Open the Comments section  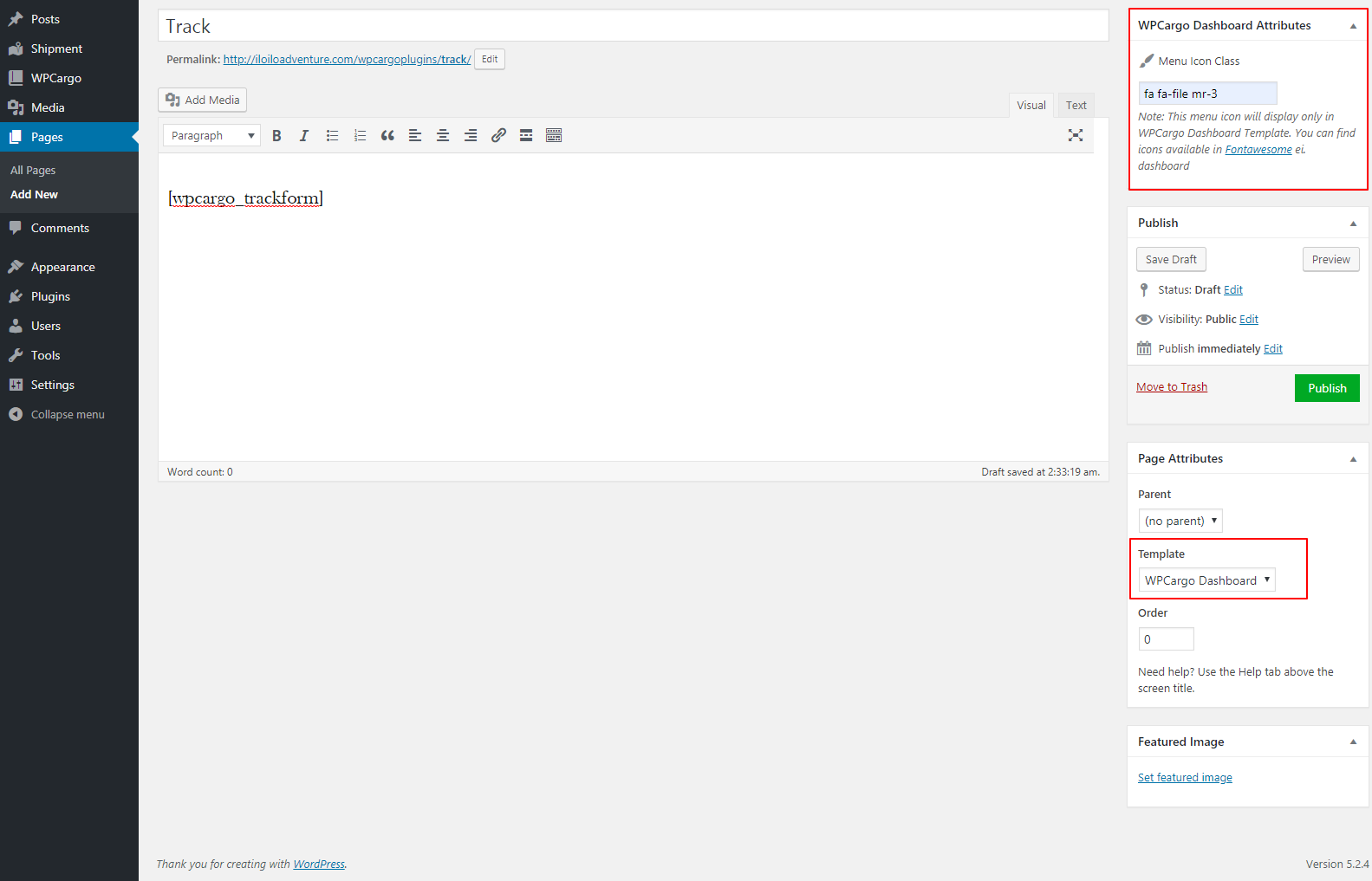coord(69,228)
